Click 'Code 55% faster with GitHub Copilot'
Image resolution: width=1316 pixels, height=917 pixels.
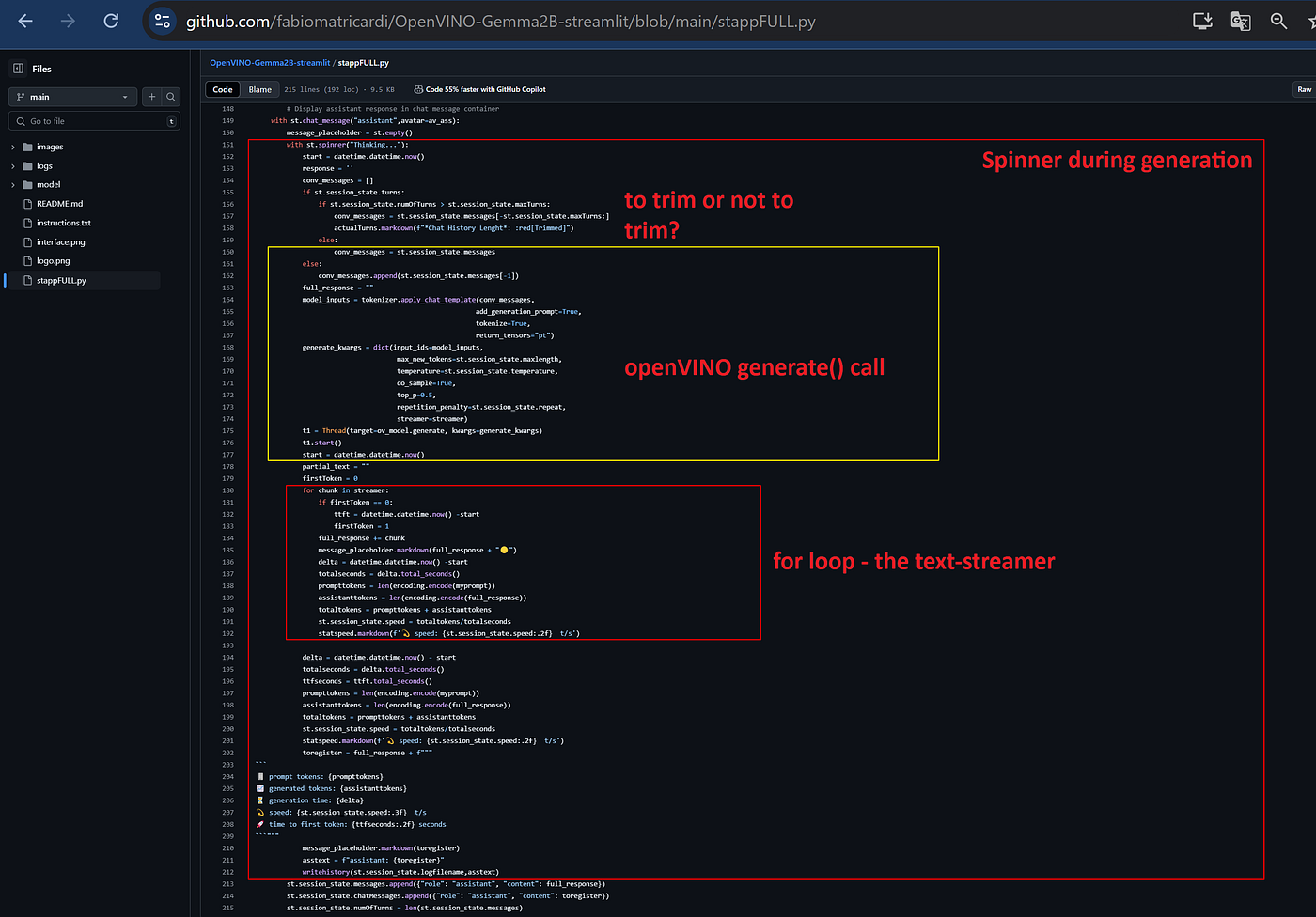485,90
